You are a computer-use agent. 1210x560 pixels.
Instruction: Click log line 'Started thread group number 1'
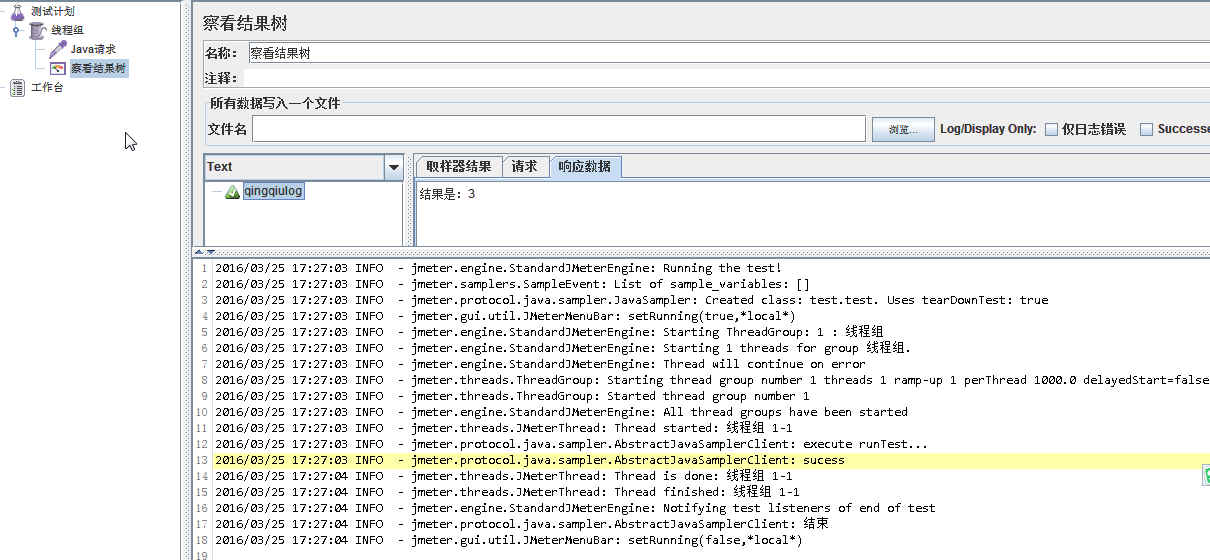pos(512,396)
